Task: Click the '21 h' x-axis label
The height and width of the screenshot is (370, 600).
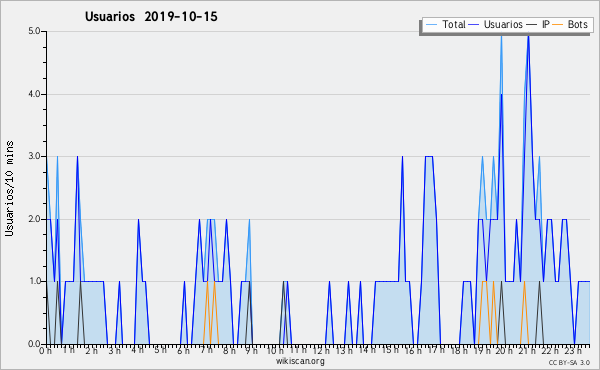Action: 527,350
